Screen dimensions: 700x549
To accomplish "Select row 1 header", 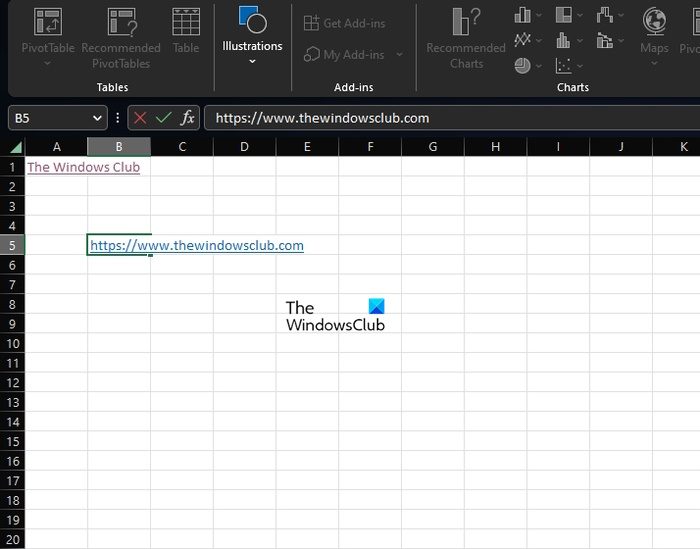I will [x=12, y=167].
